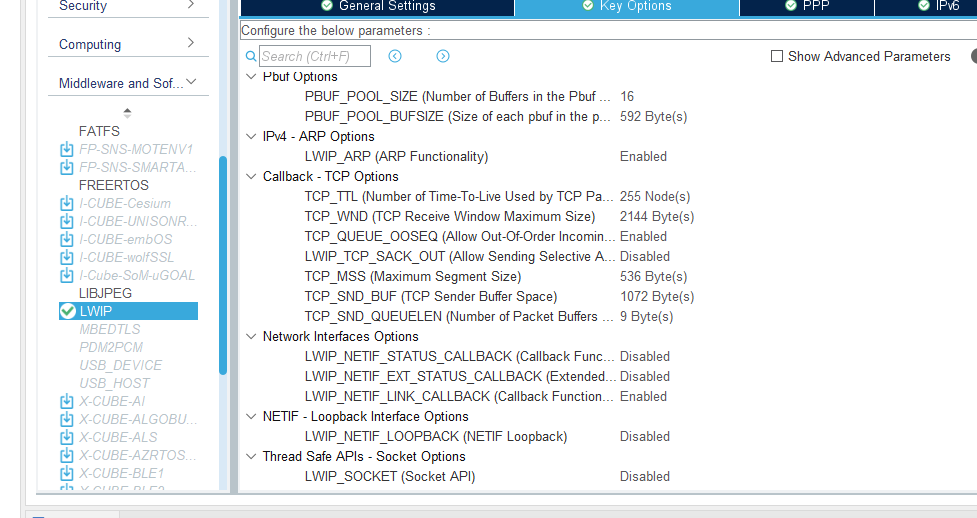Edit PBUF_POOL_BUFSIZE value 592 Byte(s)
This screenshot has height=518, width=977.
point(654,117)
